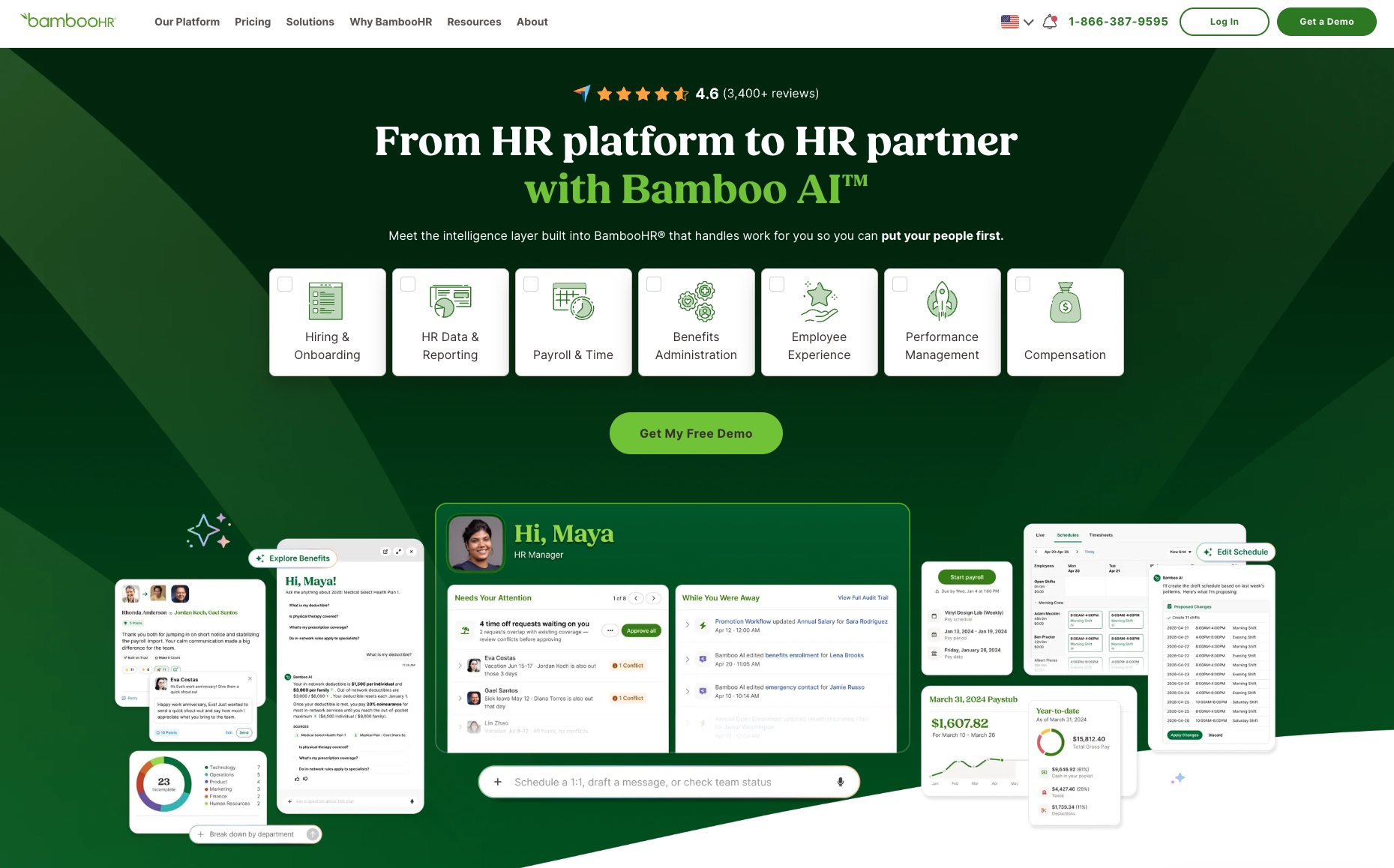Click the plus icon in the Schedule prompt bar

pos(497,782)
